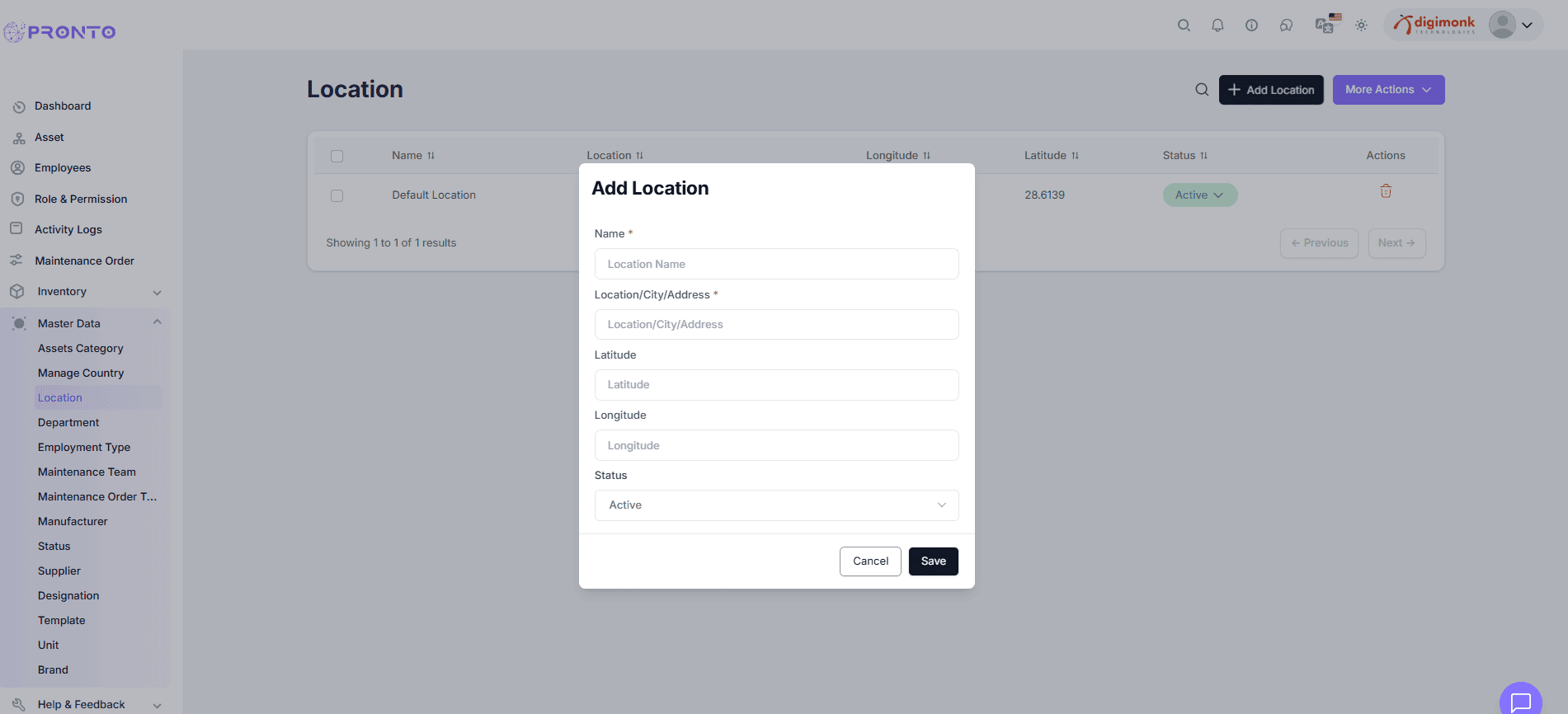Delete the Default Location row via trash icon
This screenshot has height=714, width=1568.
[x=1386, y=191]
